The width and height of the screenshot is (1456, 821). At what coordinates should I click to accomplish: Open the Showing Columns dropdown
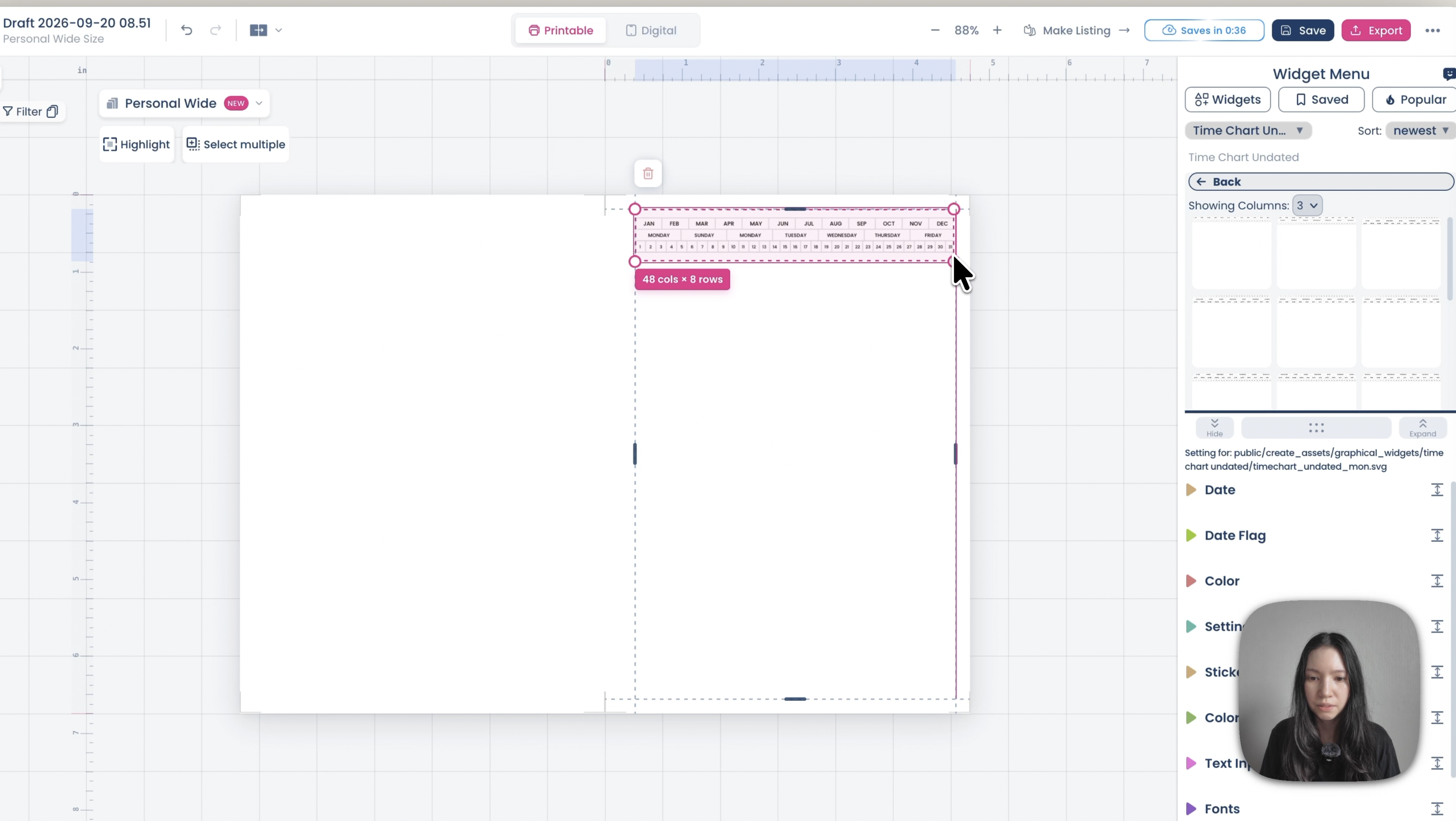coord(1307,206)
